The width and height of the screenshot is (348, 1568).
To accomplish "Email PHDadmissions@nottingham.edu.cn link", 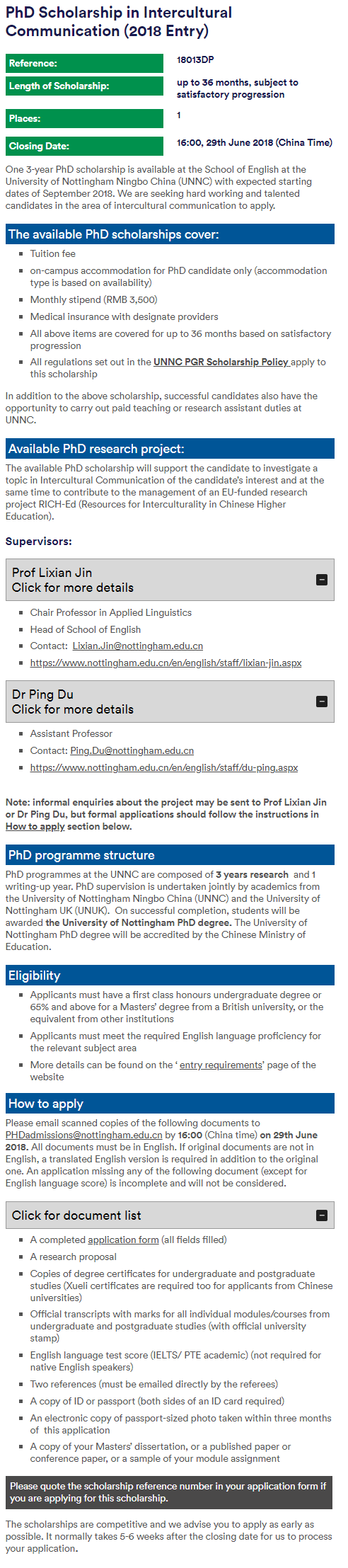I will (83, 1135).
